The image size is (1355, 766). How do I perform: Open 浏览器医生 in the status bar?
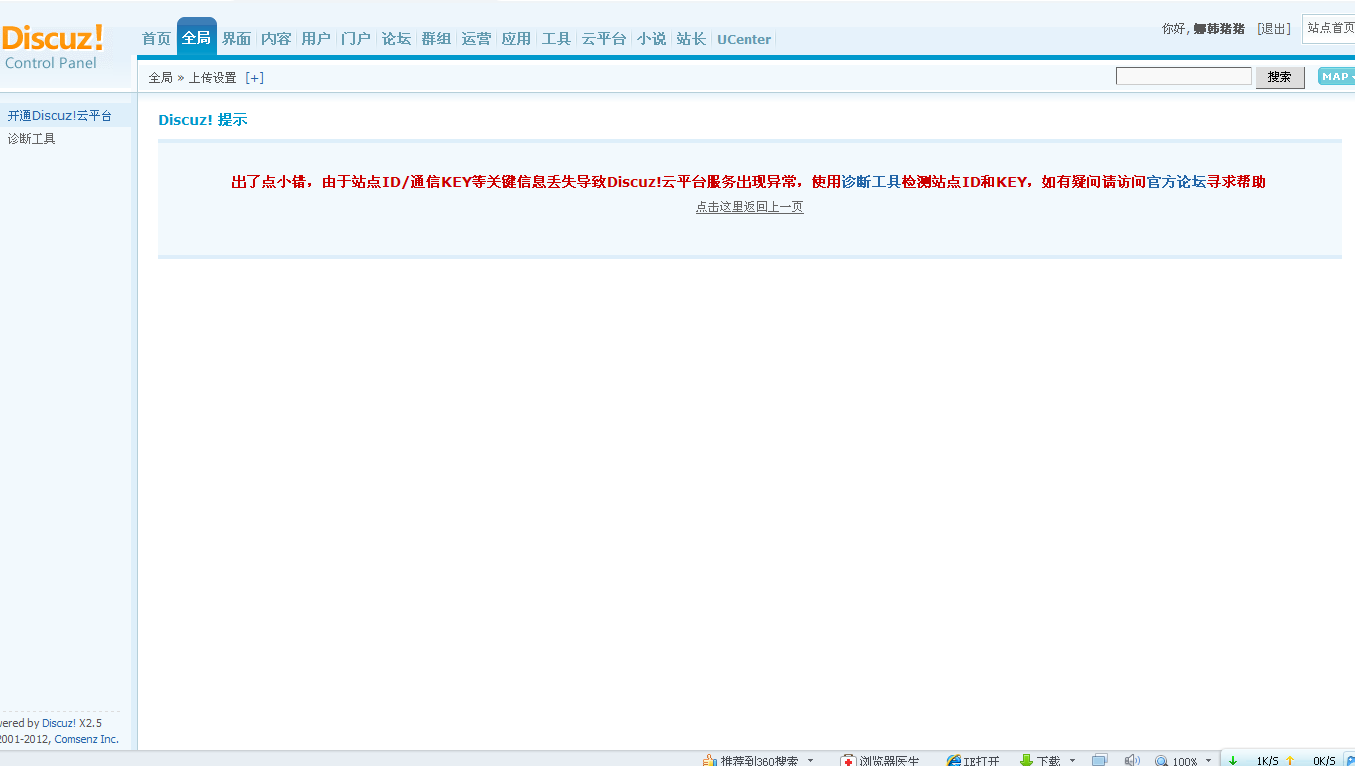pos(880,761)
